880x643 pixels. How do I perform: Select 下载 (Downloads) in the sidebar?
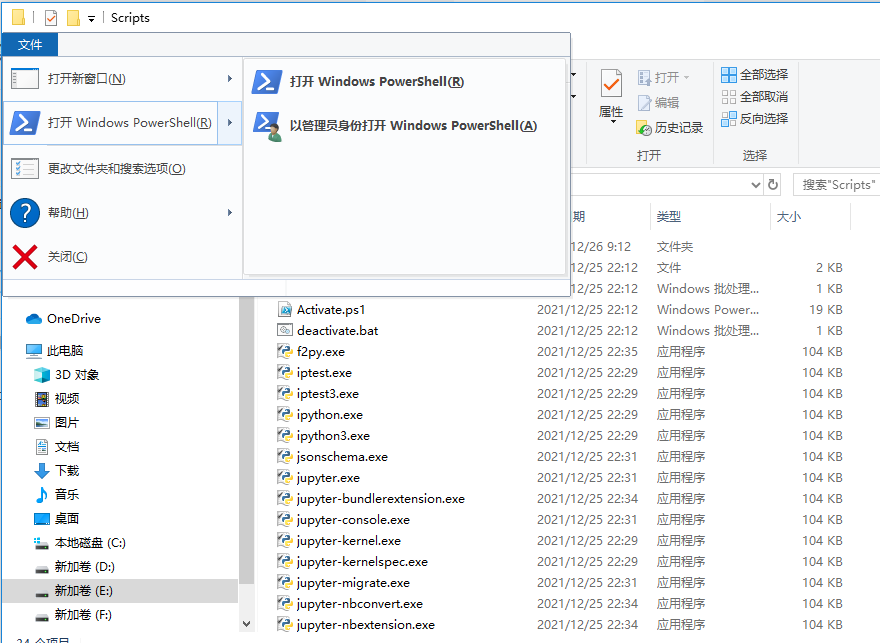66,470
